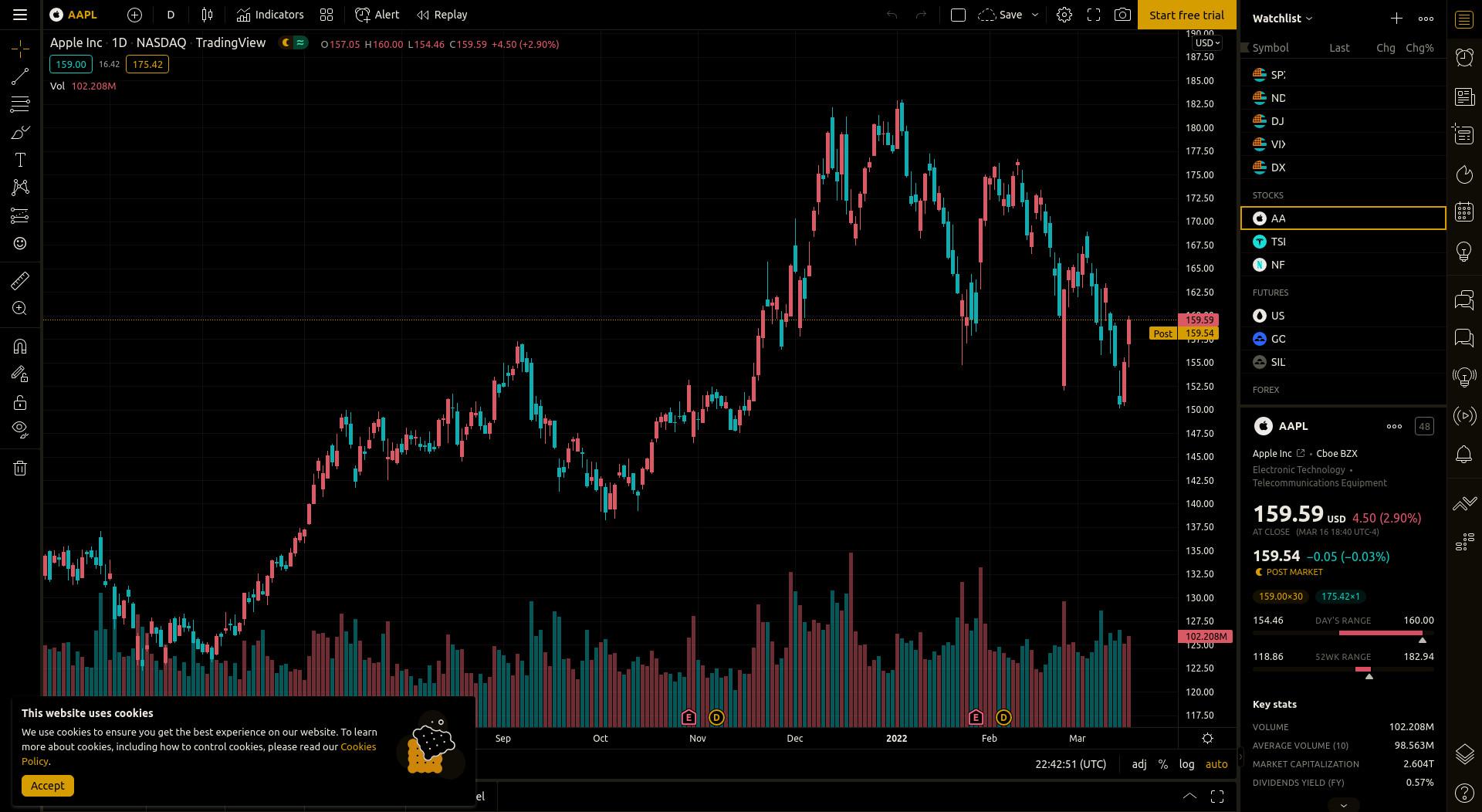Open the Ideas lightbulb panel
The image size is (1482, 812).
coord(1464,251)
